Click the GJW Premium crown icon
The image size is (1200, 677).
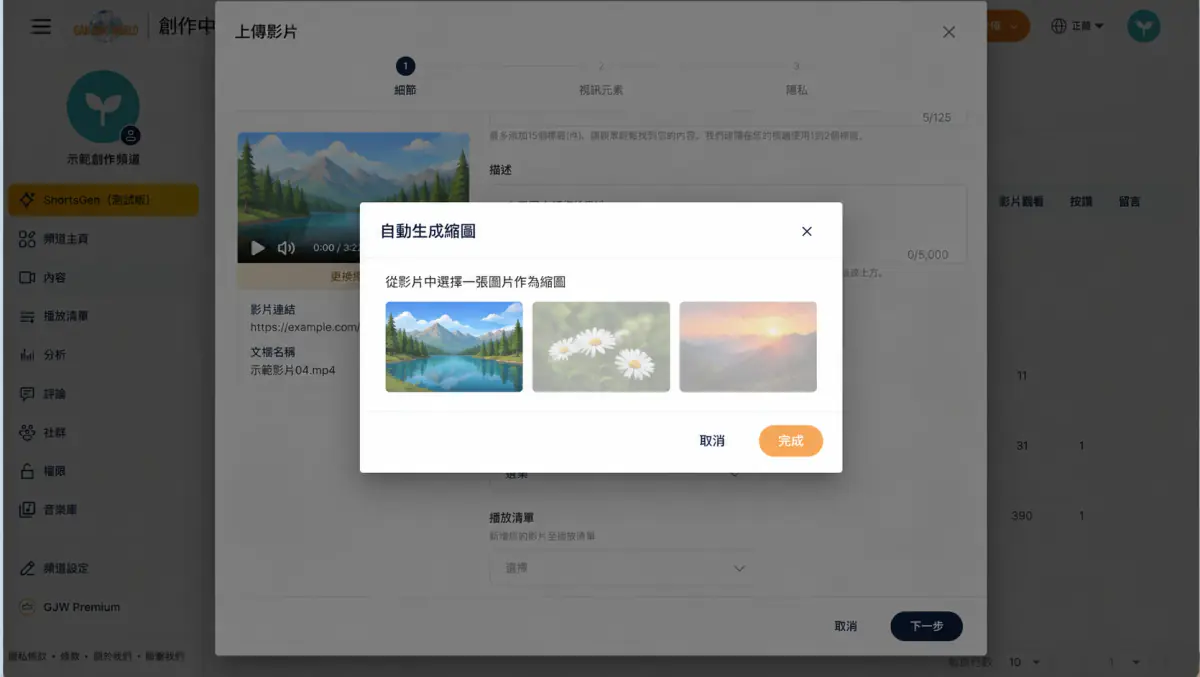tap(28, 607)
